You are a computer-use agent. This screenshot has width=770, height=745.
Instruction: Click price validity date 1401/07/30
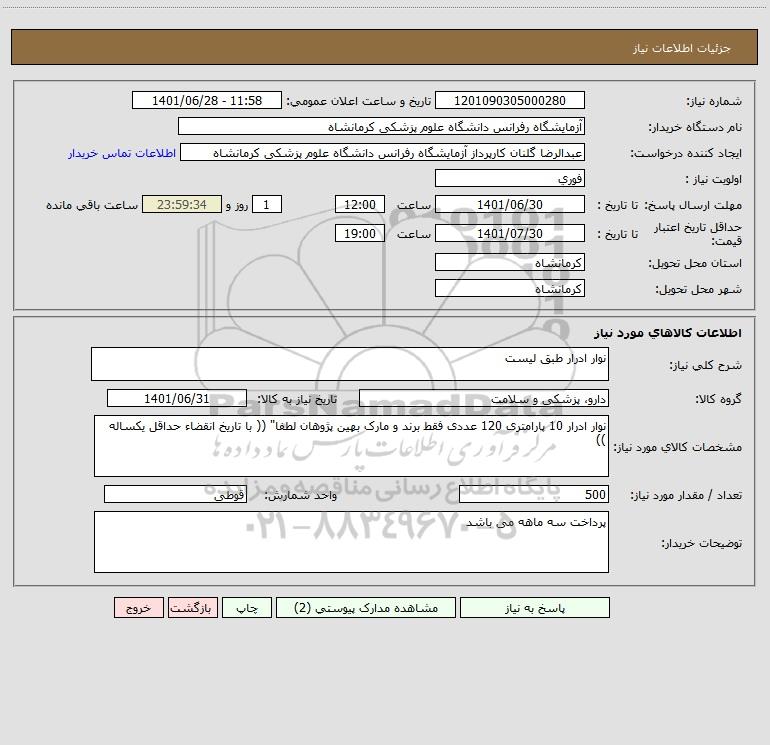[x=510, y=233]
